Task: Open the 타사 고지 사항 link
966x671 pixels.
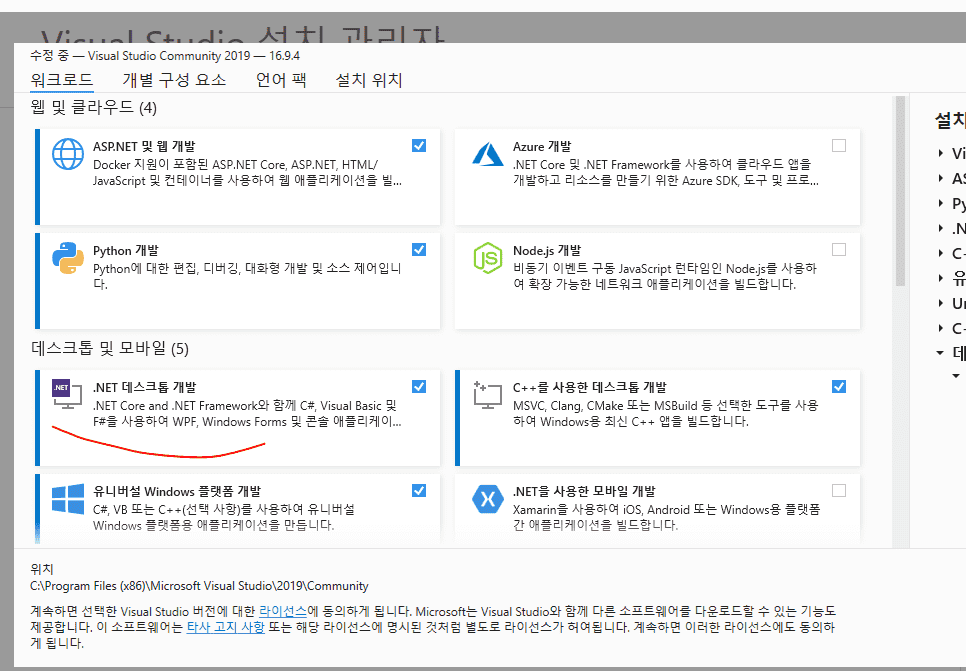Action: click(x=225, y=628)
